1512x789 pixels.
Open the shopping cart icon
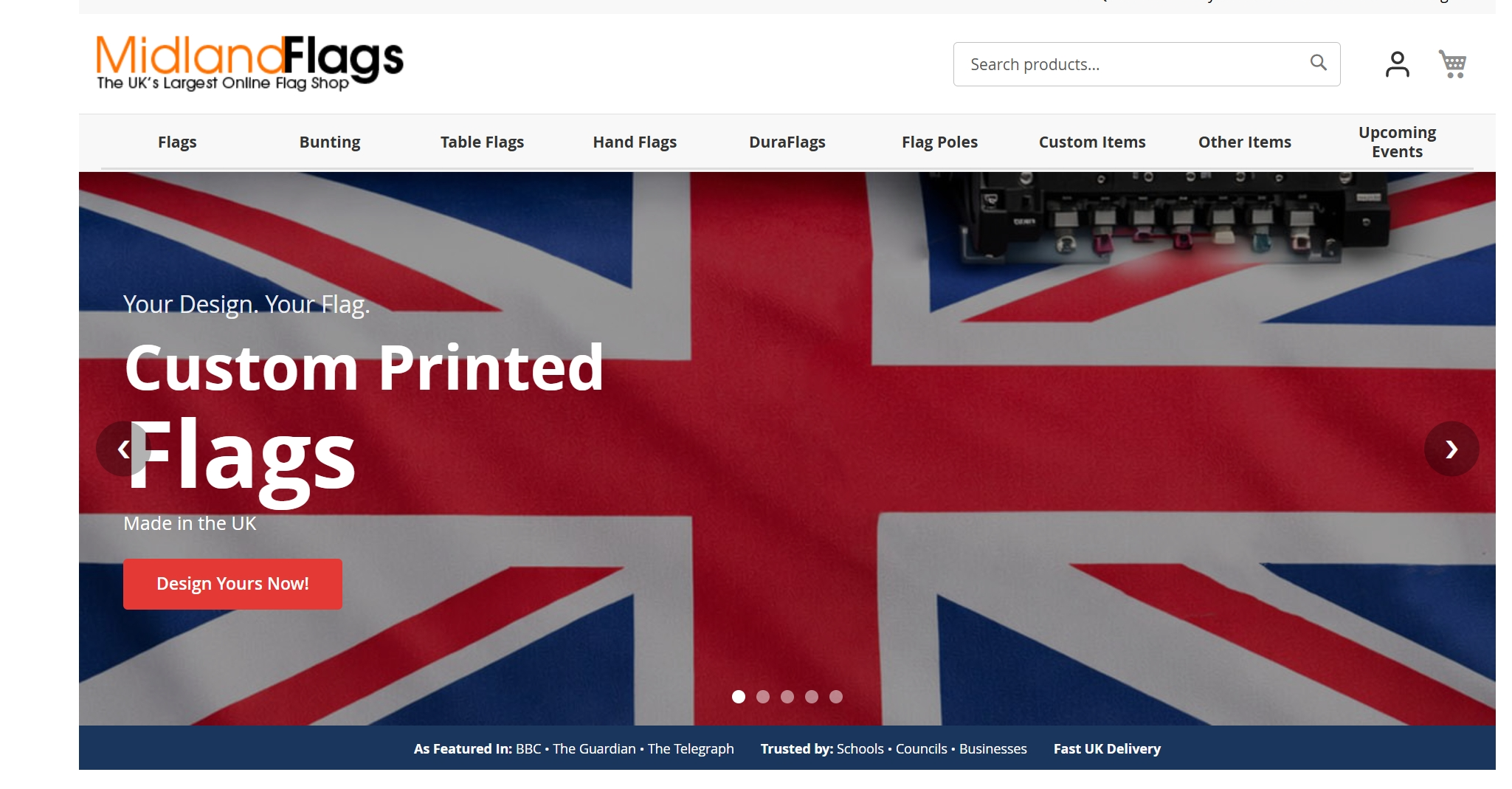pyautogui.click(x=1452, y=64)
